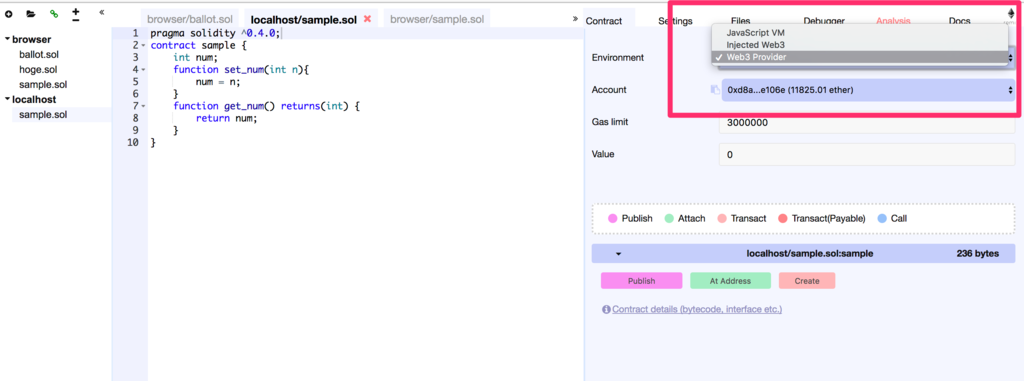
Task: Fold the get_num function at line 7
Action: (143, 106)
